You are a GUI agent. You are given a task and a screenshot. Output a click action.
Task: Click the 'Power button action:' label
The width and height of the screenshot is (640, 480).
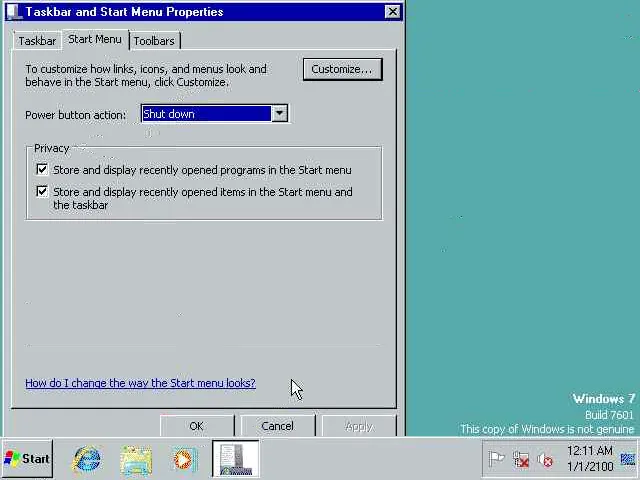(76, 115)
